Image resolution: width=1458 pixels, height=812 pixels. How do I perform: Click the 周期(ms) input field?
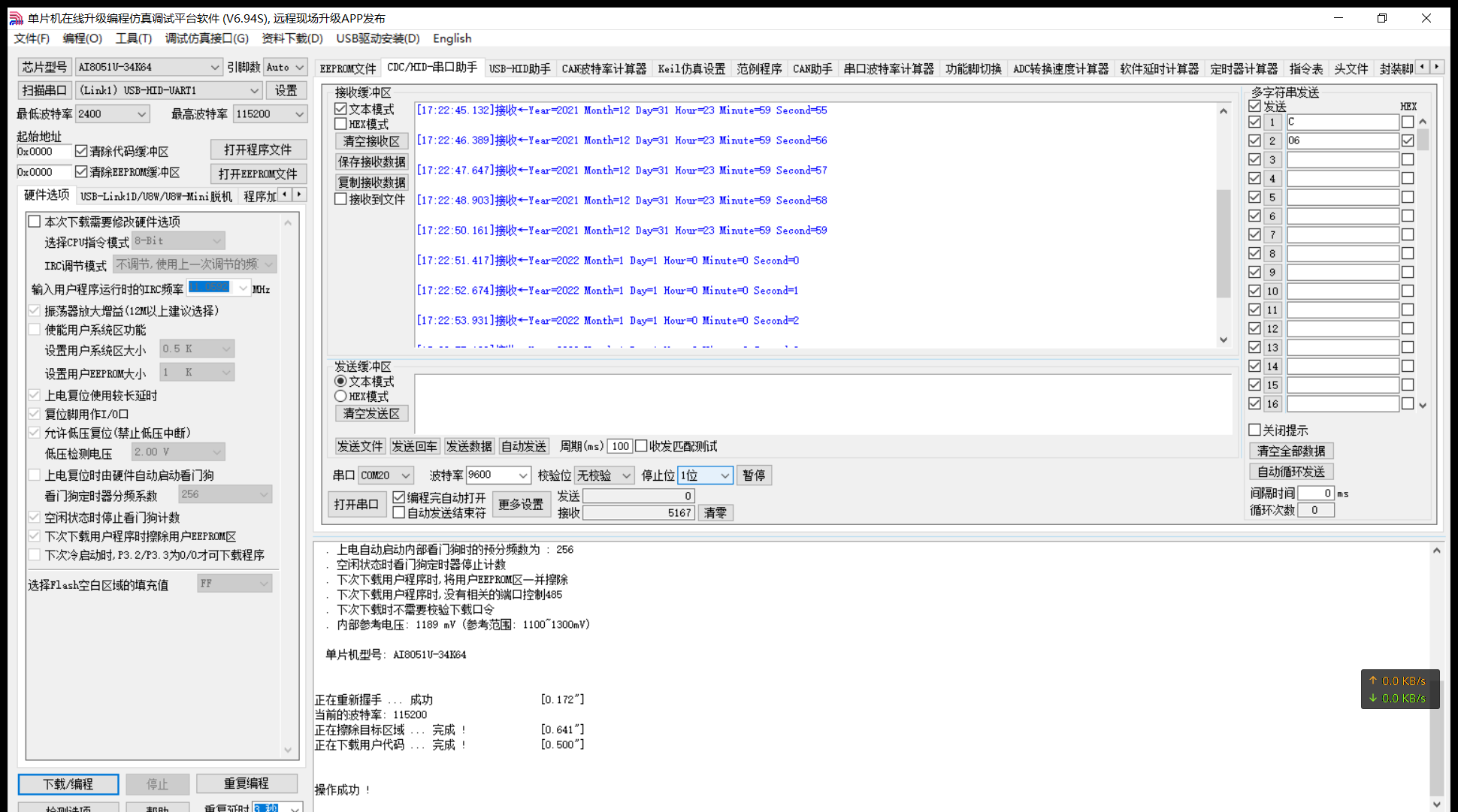point(620,446)
